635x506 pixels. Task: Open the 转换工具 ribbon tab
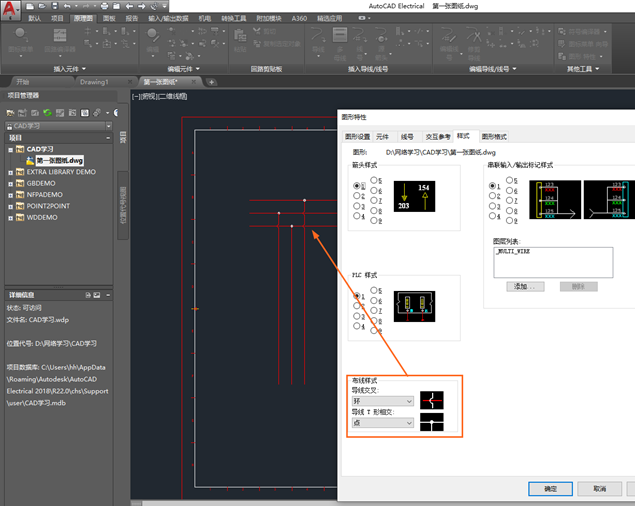coord(234,18)
